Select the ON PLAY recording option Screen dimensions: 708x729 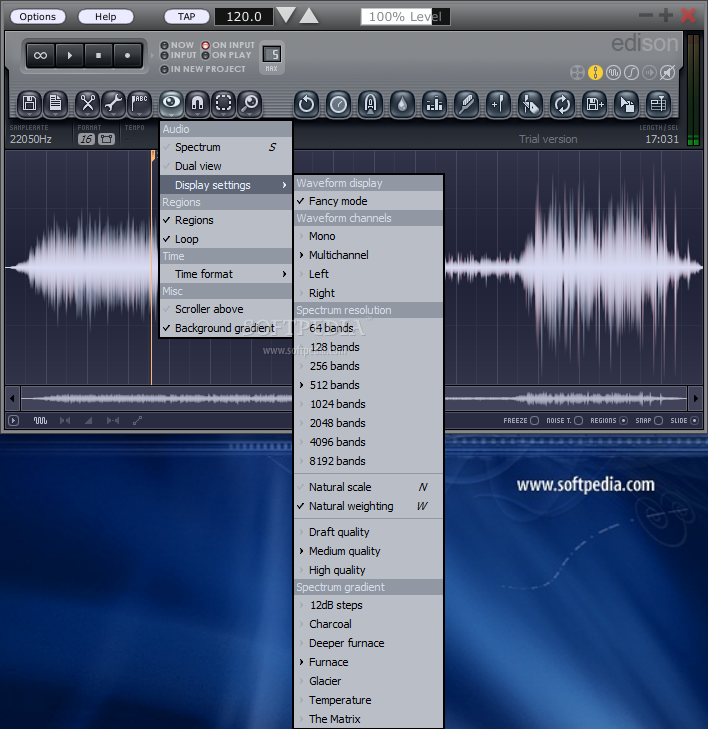[x=226, y=55]
